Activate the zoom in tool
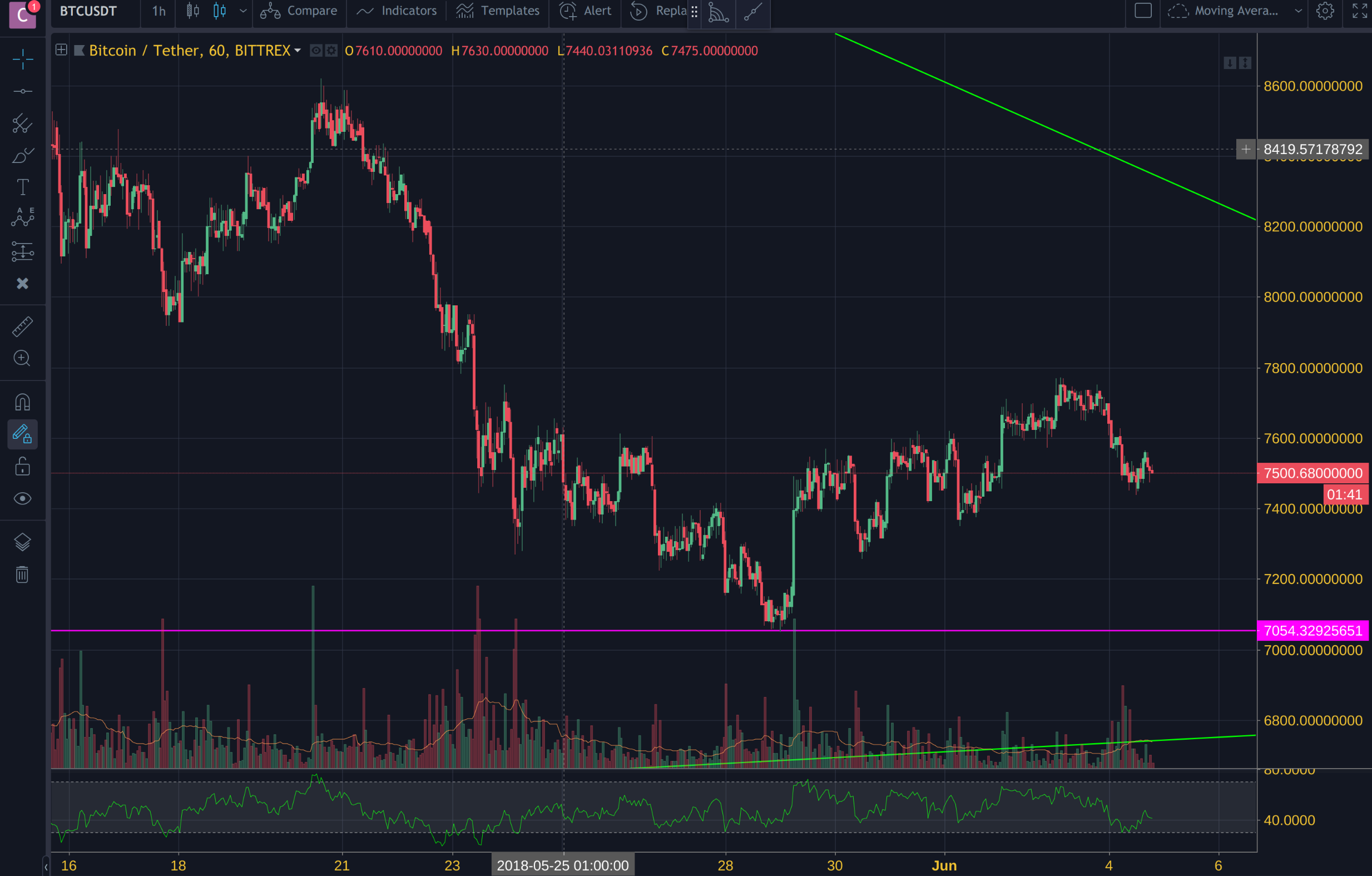1372x876 pixels. [22, 359]
